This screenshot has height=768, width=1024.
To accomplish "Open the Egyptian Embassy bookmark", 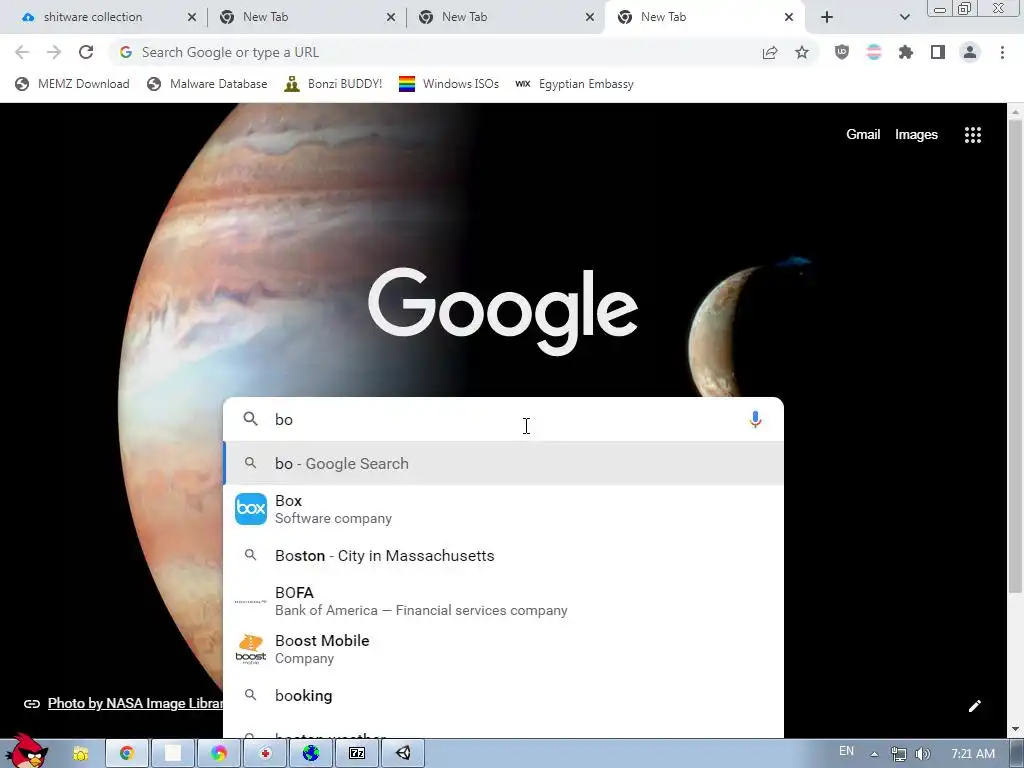I will click(575, 84).
